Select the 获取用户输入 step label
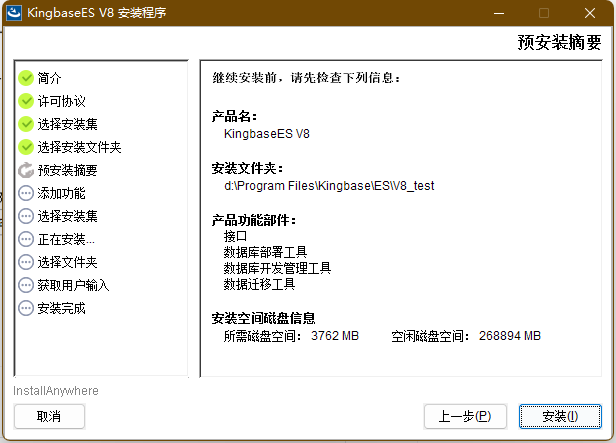This screenshot has width=616, height=443. [x=73, y=285]
